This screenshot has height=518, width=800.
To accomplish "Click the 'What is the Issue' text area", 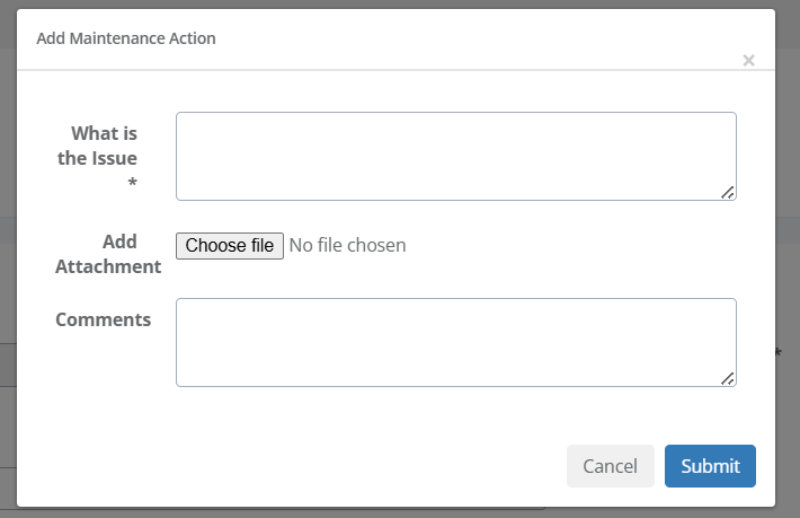I will point(456,156).
